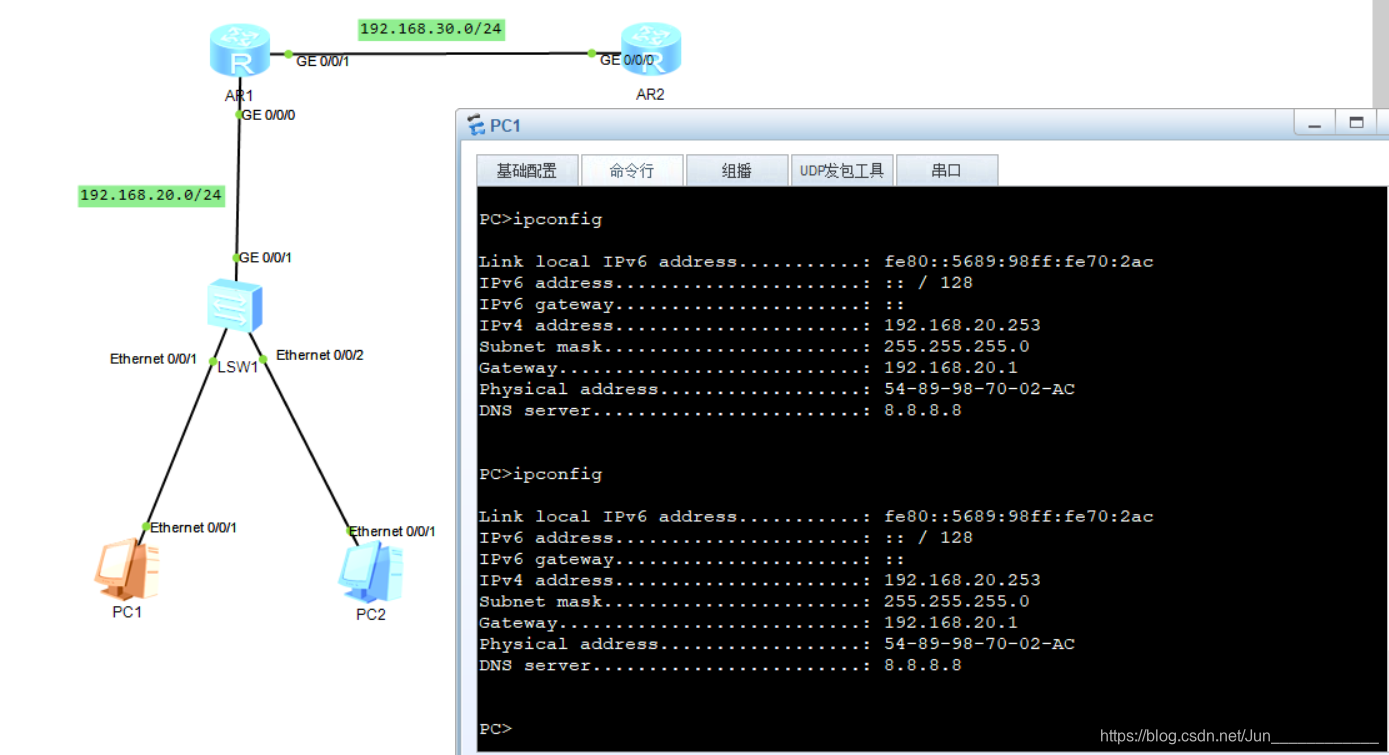Select the PC2 computer icon
Image resolution: width=1389 pixels, height=755 pixels.
370,571
